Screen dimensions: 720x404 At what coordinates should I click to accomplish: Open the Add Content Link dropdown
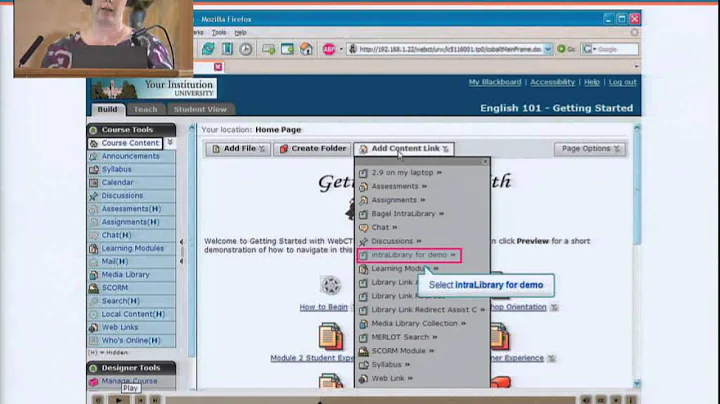tap(404, 149)
